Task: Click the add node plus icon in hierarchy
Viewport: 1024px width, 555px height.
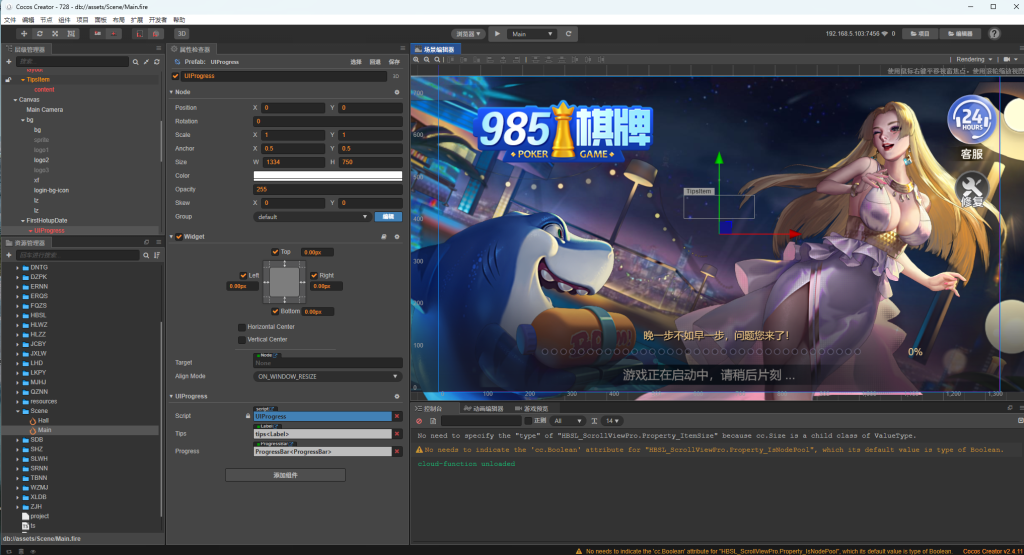Action: (8, 61)
